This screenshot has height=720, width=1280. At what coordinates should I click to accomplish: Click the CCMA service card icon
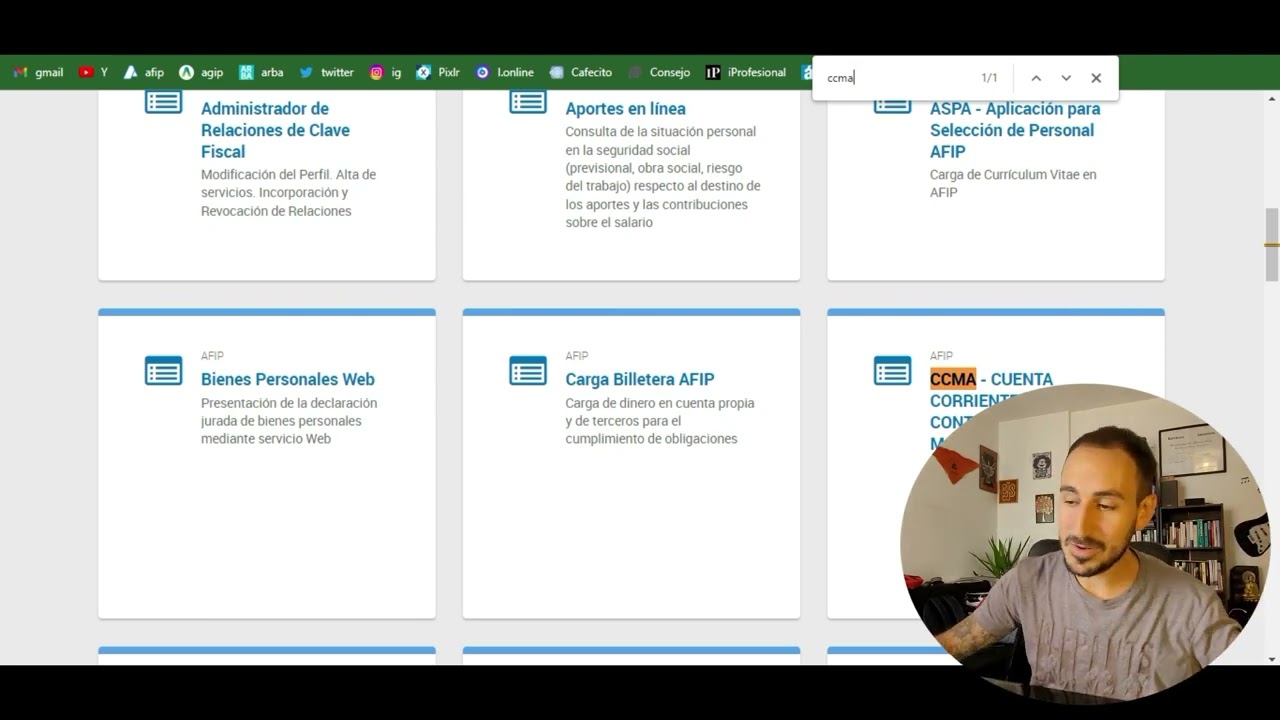click(x=892, y=370)
